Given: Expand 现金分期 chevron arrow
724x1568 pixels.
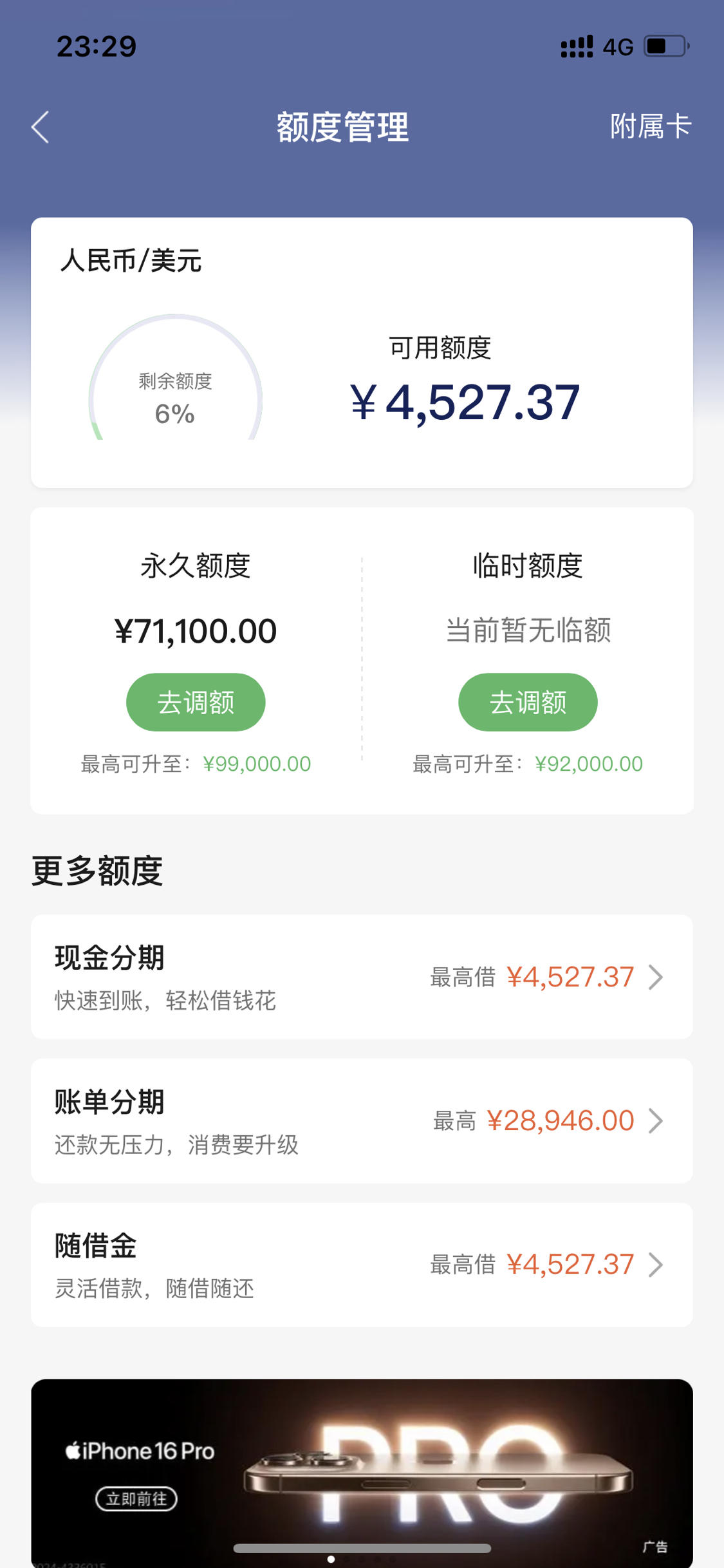Looking at the screenshot, I should point(656,977).
